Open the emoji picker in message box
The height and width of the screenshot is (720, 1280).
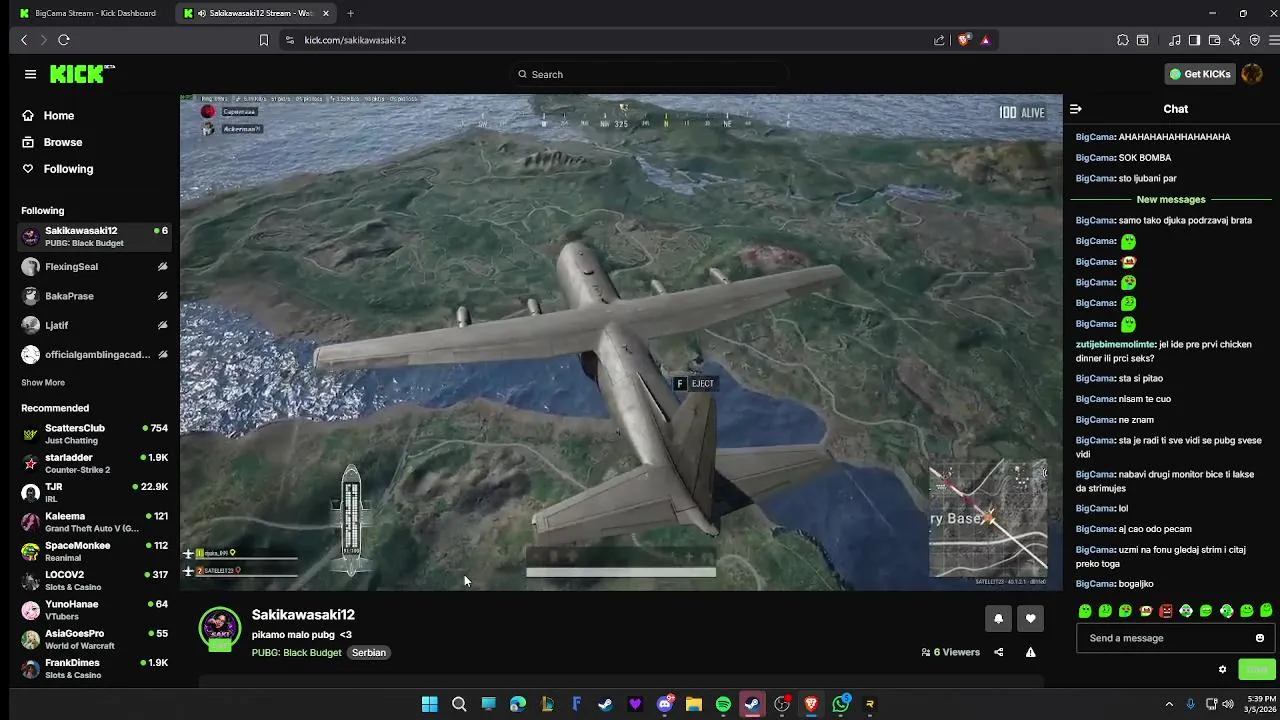click(x=1260, y=638)
